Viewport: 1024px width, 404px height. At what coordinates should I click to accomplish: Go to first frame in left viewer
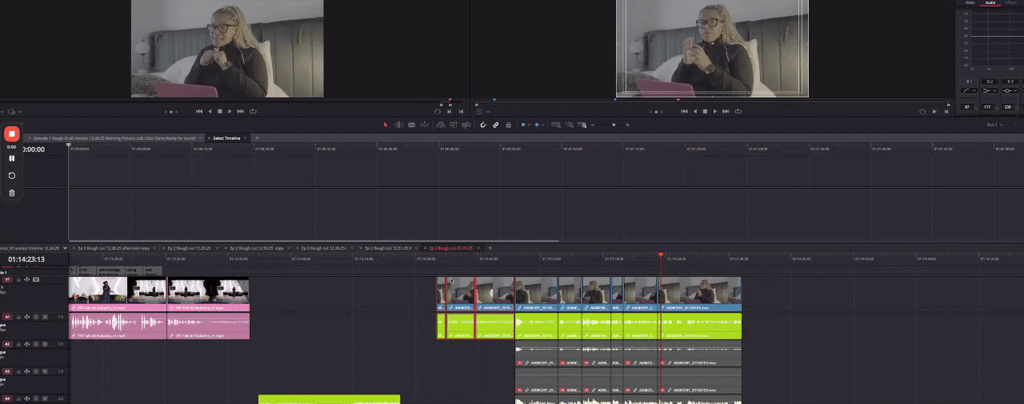click(x=199, y=112)
